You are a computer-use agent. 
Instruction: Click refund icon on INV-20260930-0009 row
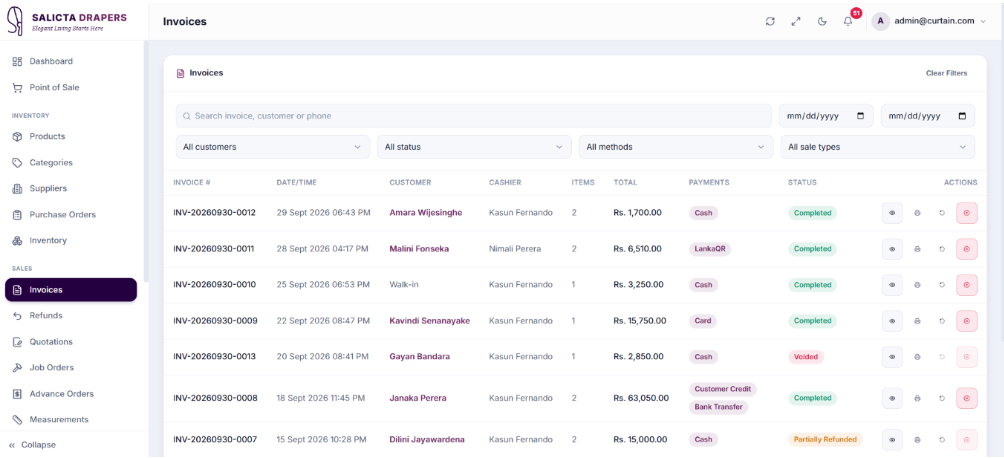click(x=942, y=321)
